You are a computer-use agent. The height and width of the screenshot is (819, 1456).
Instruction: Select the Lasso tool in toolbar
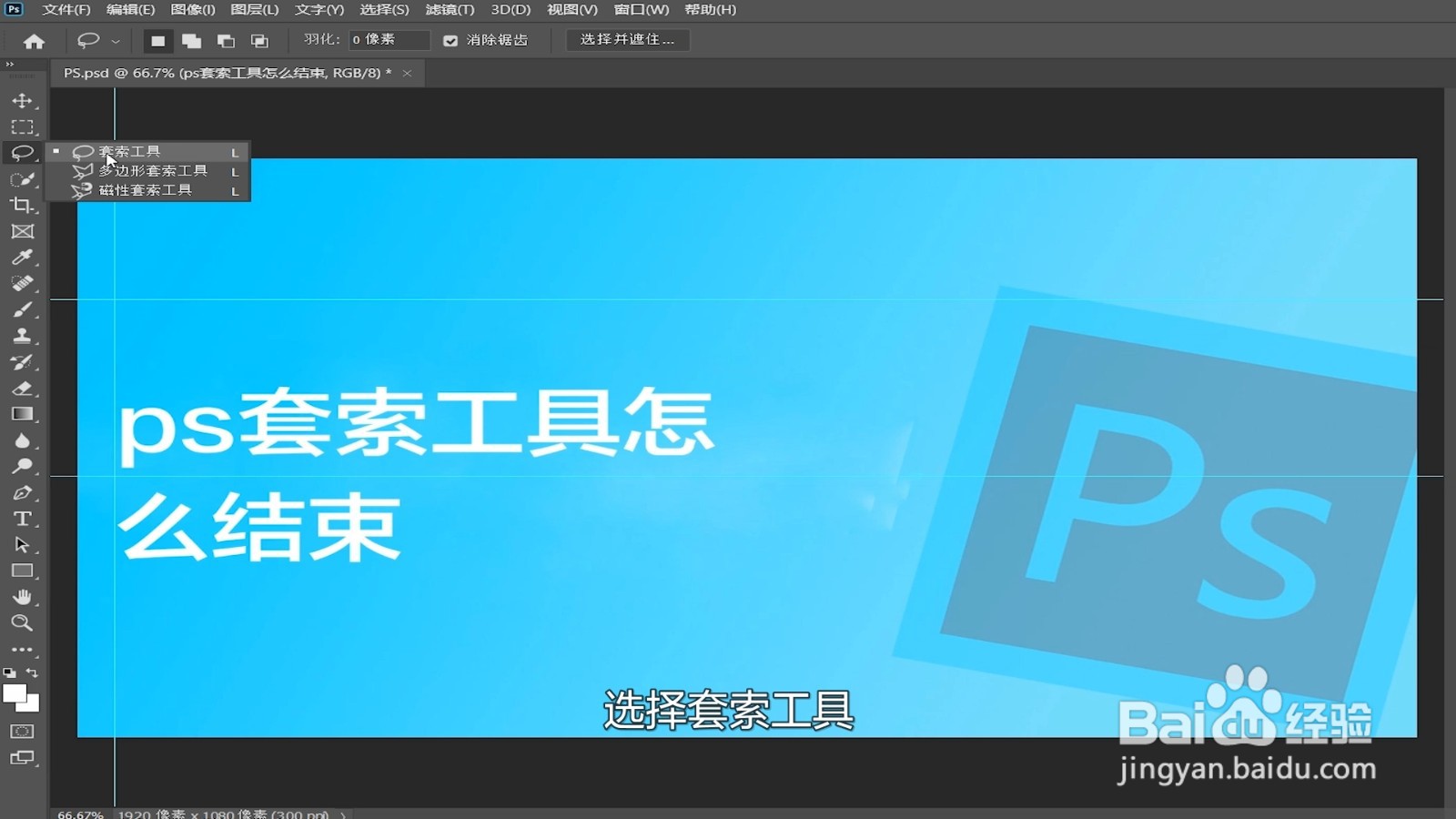click(x=23, y=153)
